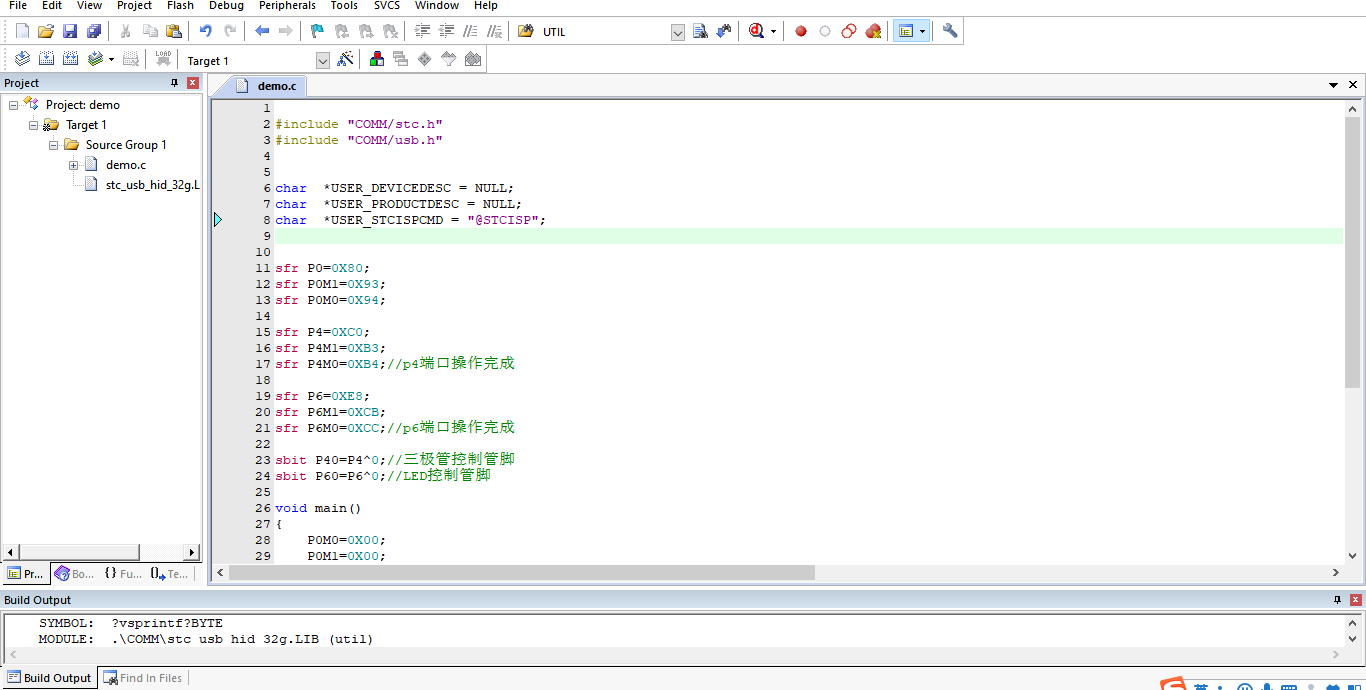Screen dimensions: 1366x690
Task: Collapse the Source Group 1 folder
Action: (x=54, y=145)
